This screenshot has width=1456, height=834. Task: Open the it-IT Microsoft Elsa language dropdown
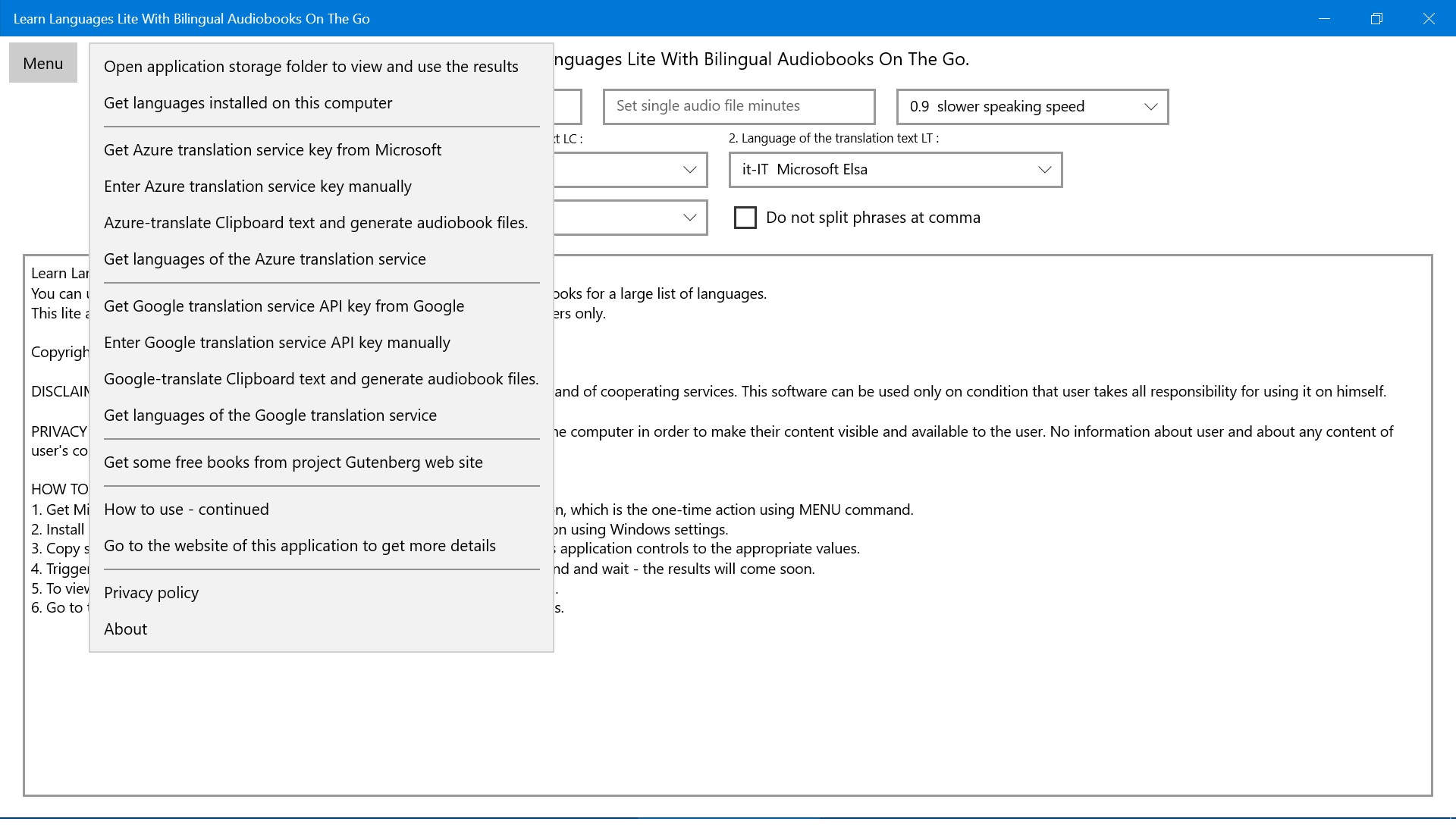[895, 170]
